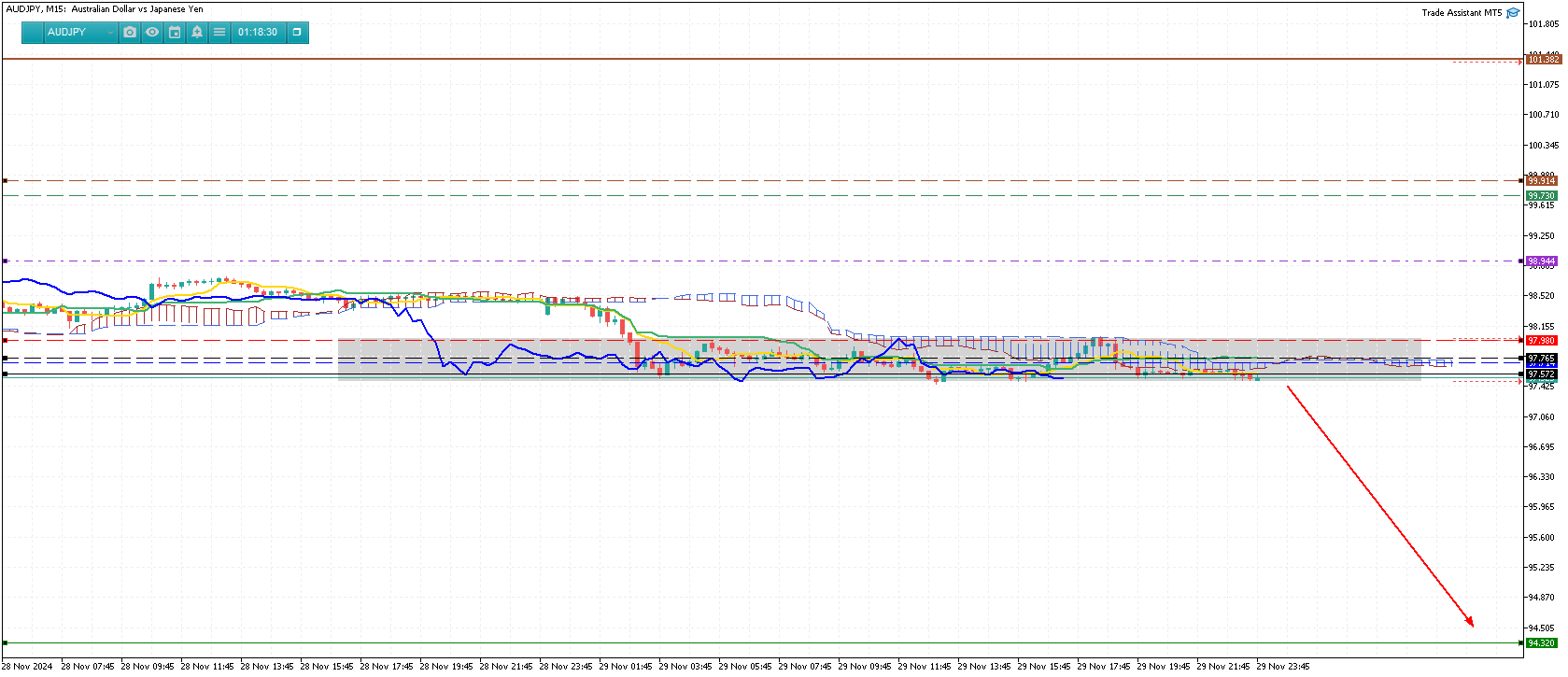Select the purple 98.944 price tag
This screenshot has height=677, width=1568.
[1542, 261]
